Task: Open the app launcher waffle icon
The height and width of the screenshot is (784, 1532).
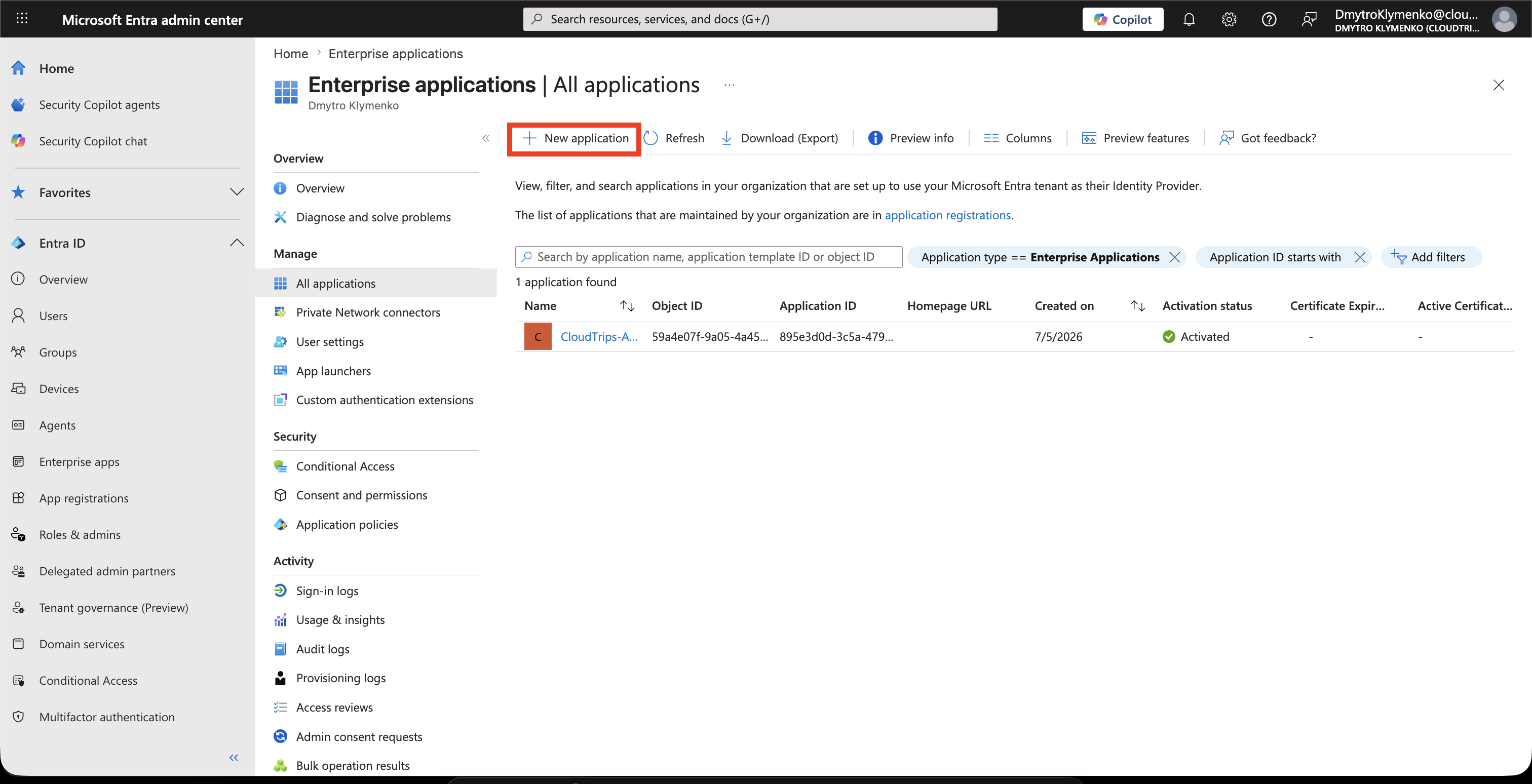Action: tap(22, 19)
